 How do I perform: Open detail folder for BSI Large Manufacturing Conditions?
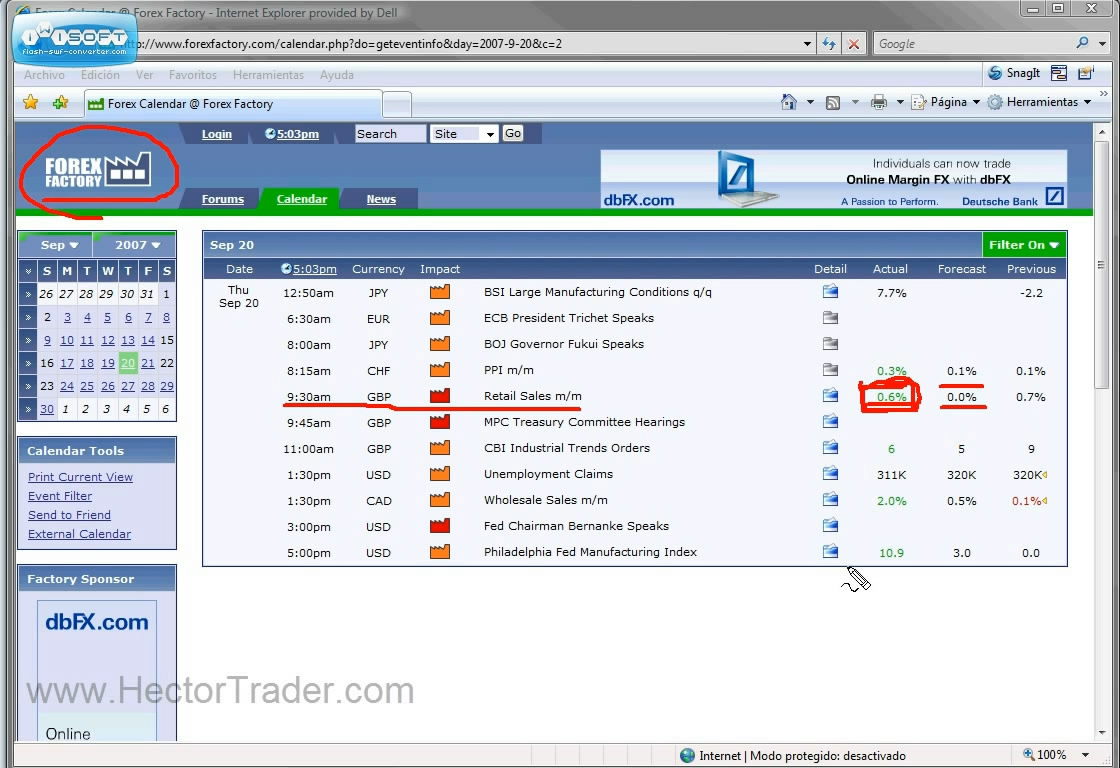pos(830,291)
